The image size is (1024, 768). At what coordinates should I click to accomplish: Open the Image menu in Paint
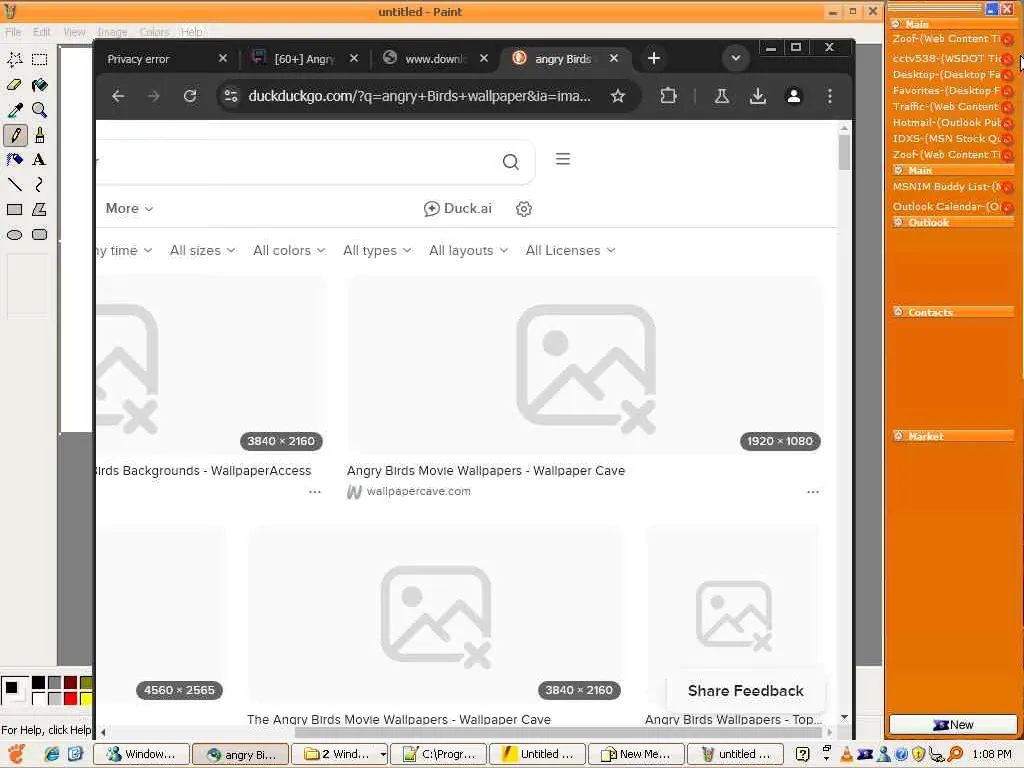pos(112,32)
